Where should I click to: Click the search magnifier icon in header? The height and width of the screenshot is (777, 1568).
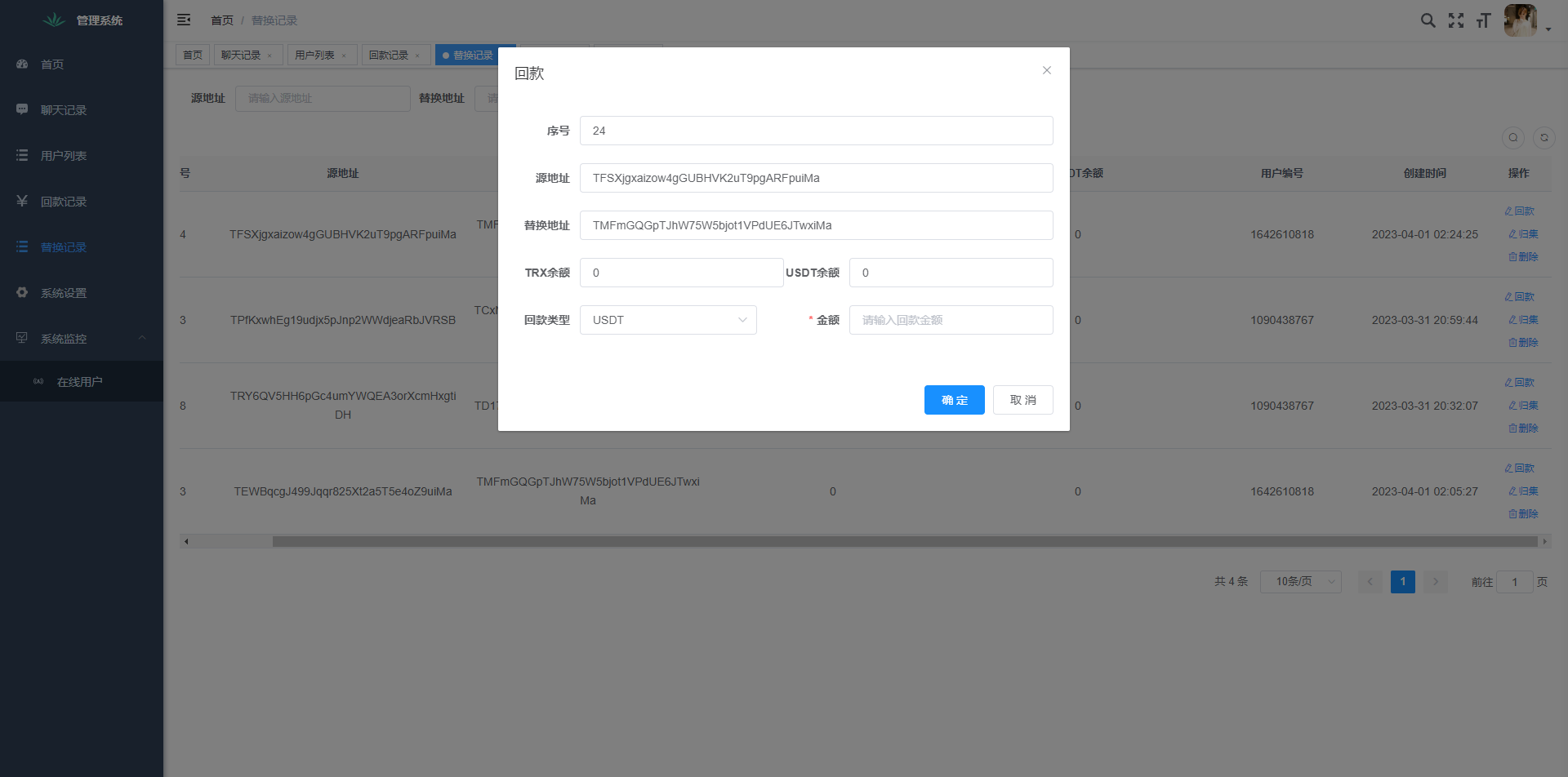(x=1428, y=20)
